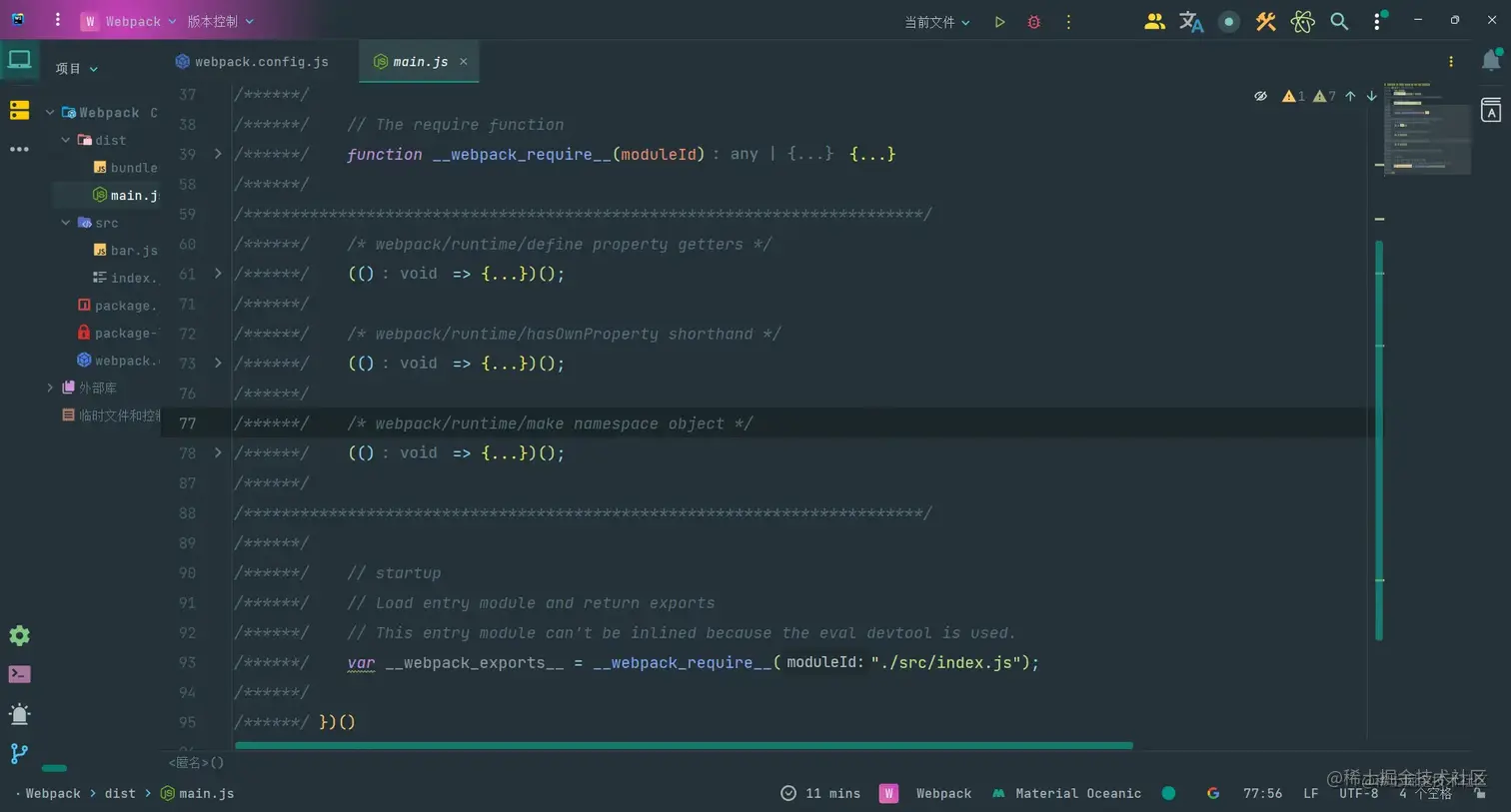Open the Webpack project dropdown

click(x=128, y=21)
